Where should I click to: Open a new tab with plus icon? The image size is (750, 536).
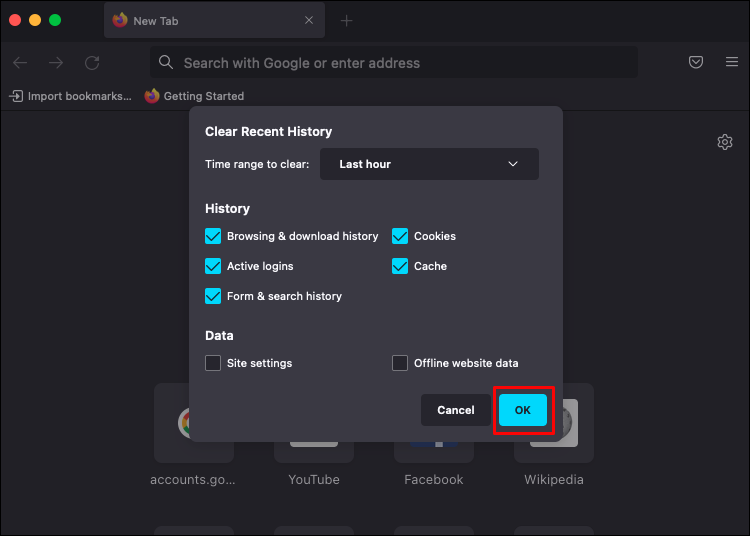(346, 21)
